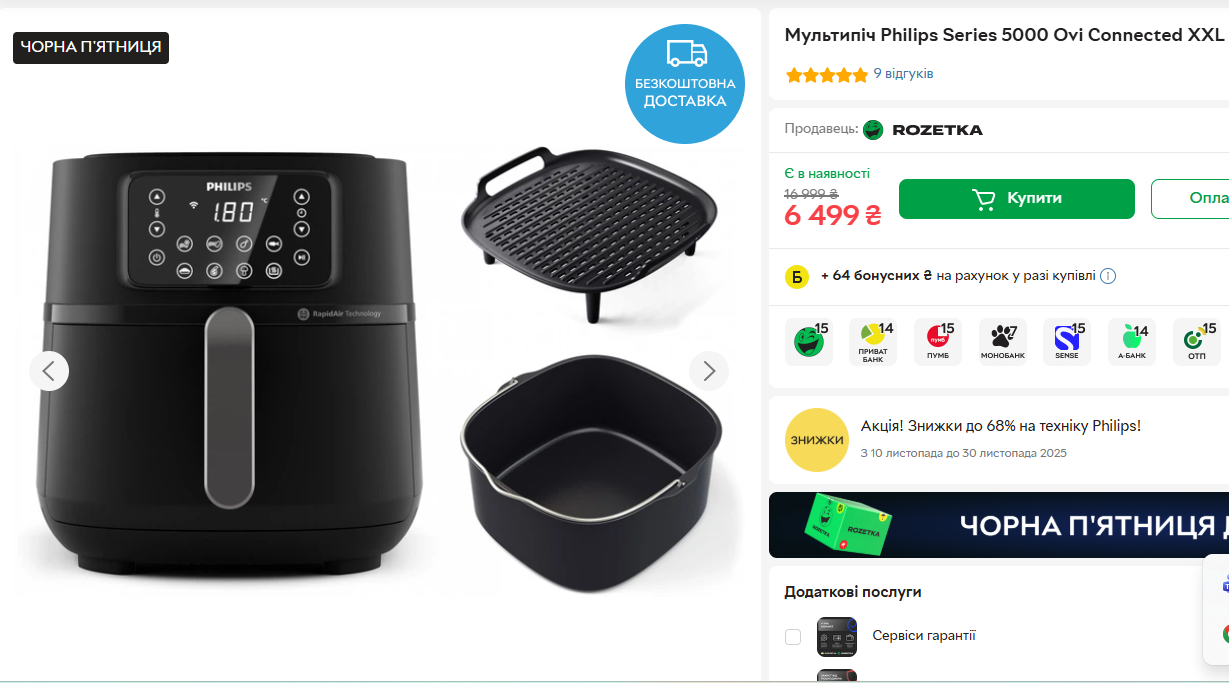This screenshot has height=683, width=1229.
Task: Go to previous product photo arrow
Action: 49,371
